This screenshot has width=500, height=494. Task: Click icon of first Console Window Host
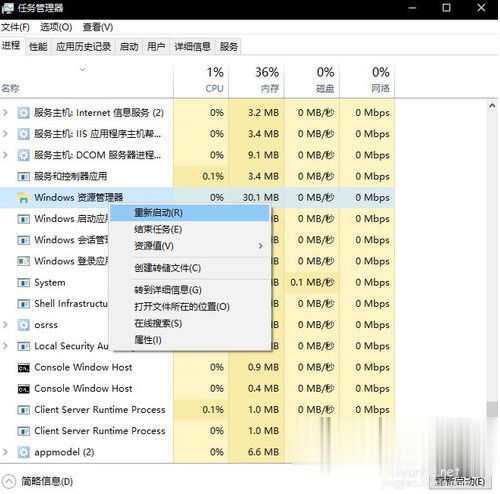pos(23,368)
